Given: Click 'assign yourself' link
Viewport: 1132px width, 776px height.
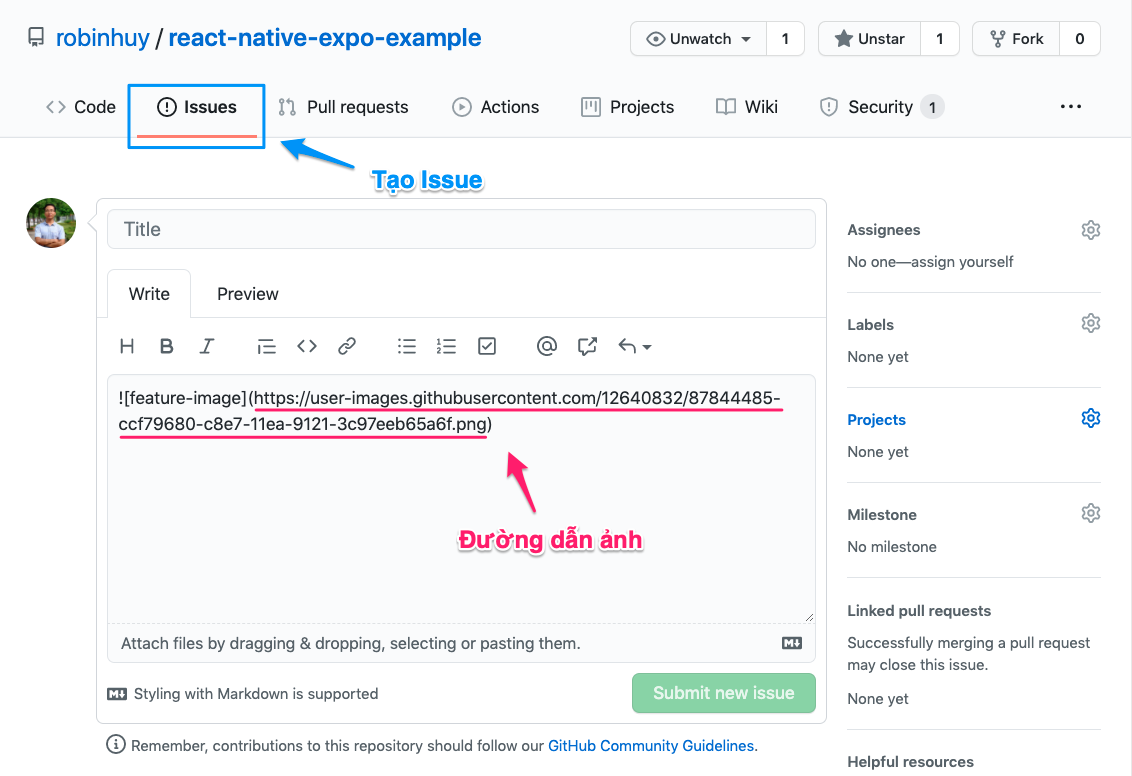Looking at the screenshot, I should tap(962, 262).
